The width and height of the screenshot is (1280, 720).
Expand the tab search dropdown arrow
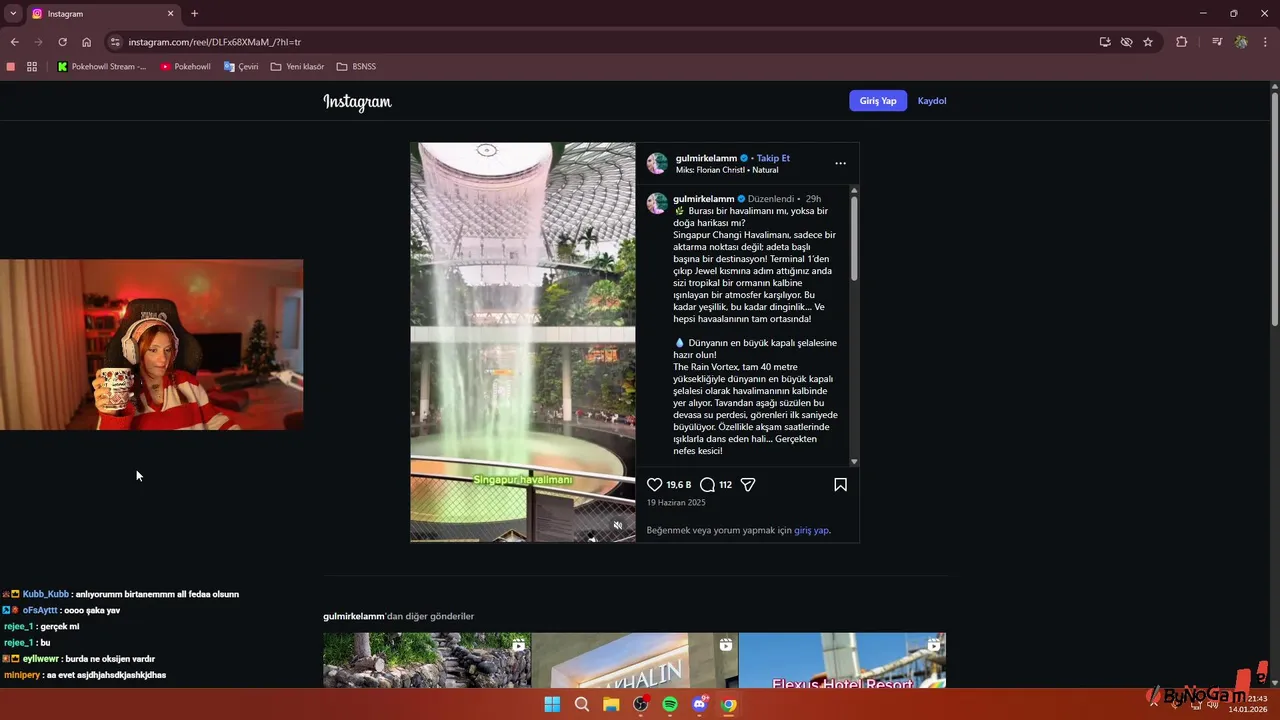(x=13, y=14)
